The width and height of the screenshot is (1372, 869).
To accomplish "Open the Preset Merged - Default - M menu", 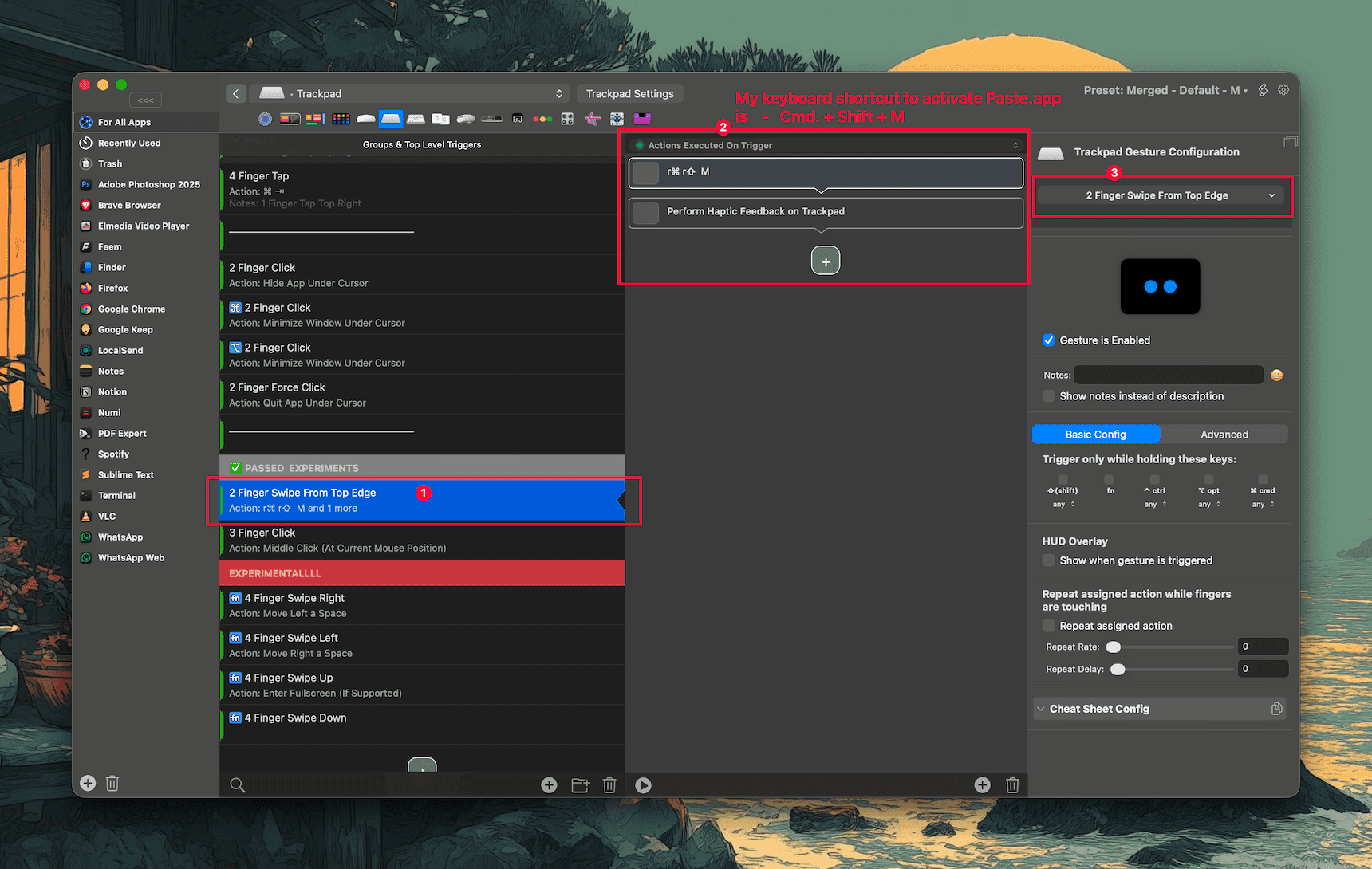I will (x=1165, y=90).
